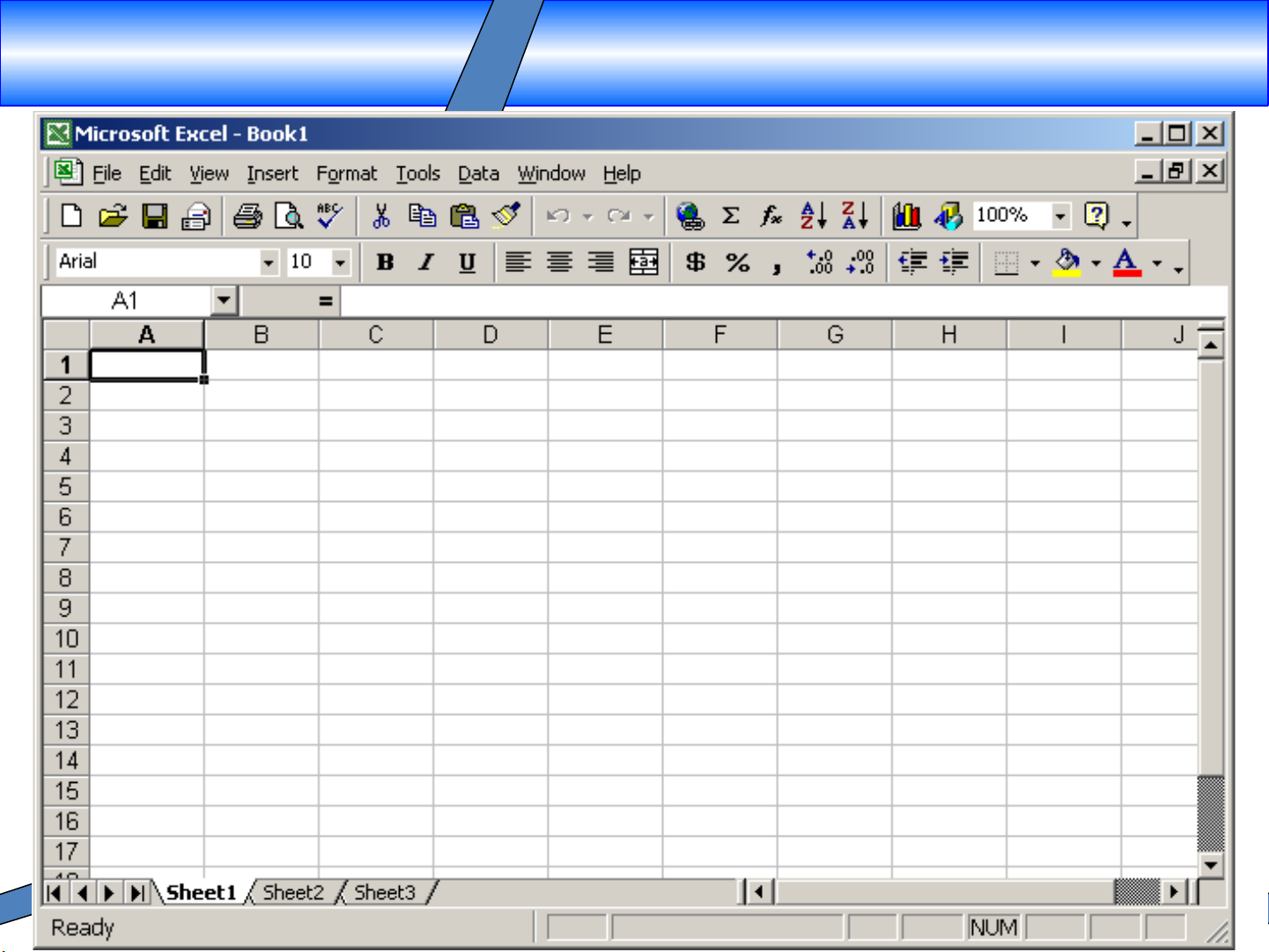
Task: Sort ascending with the A-Z icon
Action: tap(814, 216)
